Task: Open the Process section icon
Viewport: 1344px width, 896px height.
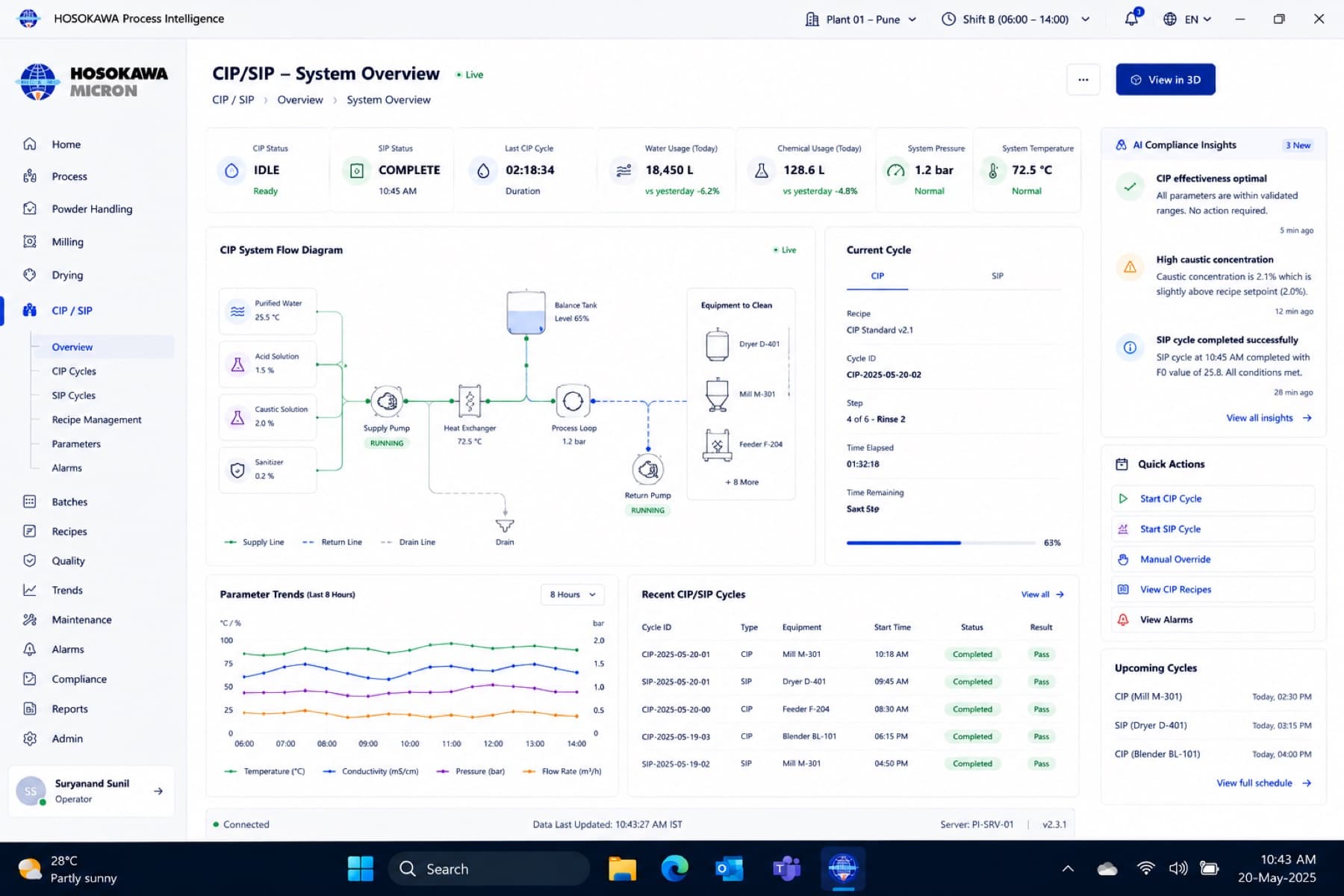Action: click(30, 176)
